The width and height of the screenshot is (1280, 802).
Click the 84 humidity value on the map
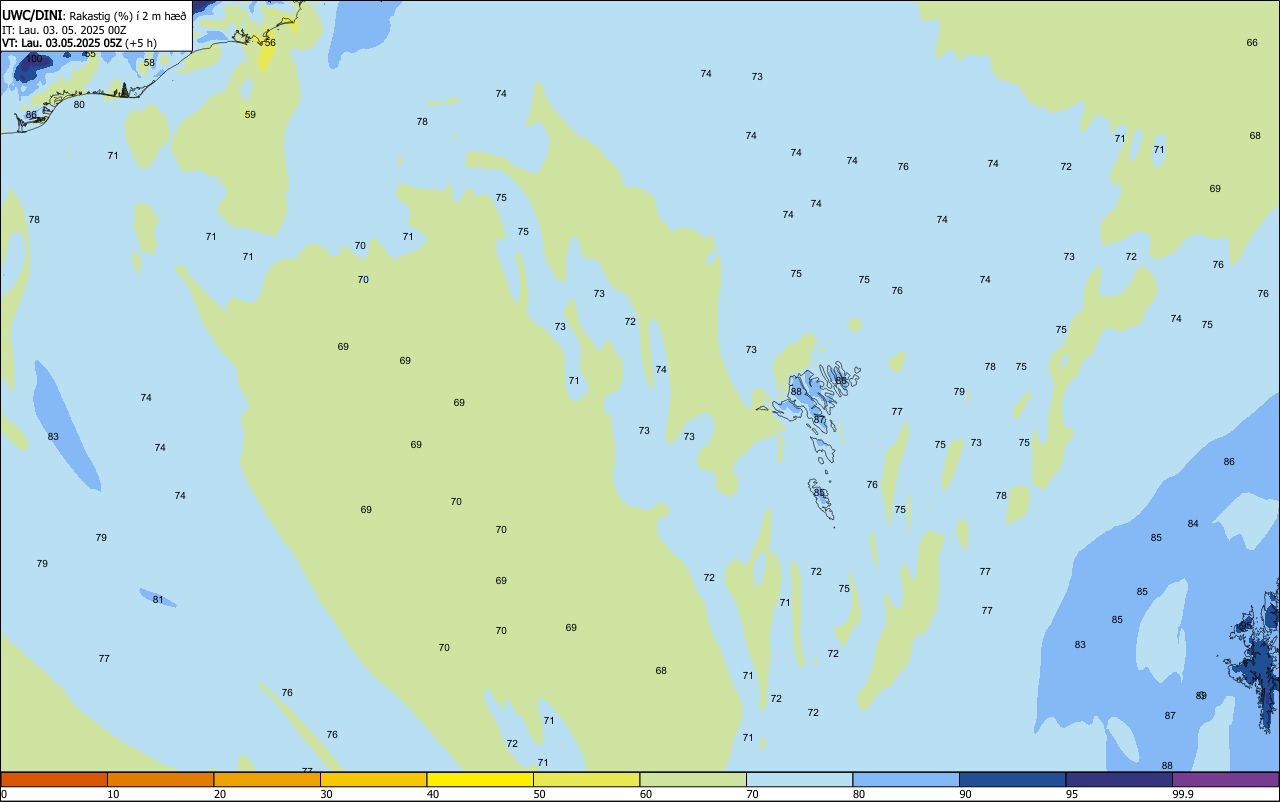click(x=1193, y=524)
